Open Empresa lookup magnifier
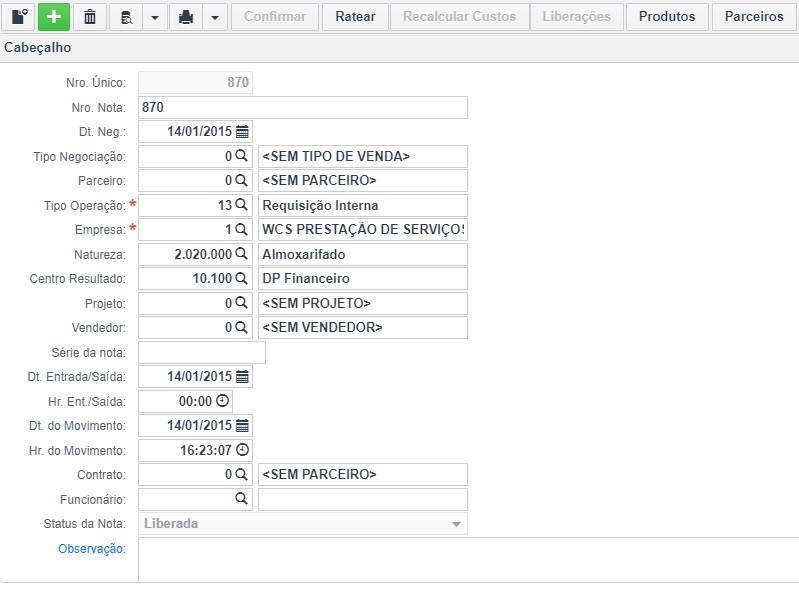799x592 pixels. (242, 229)
